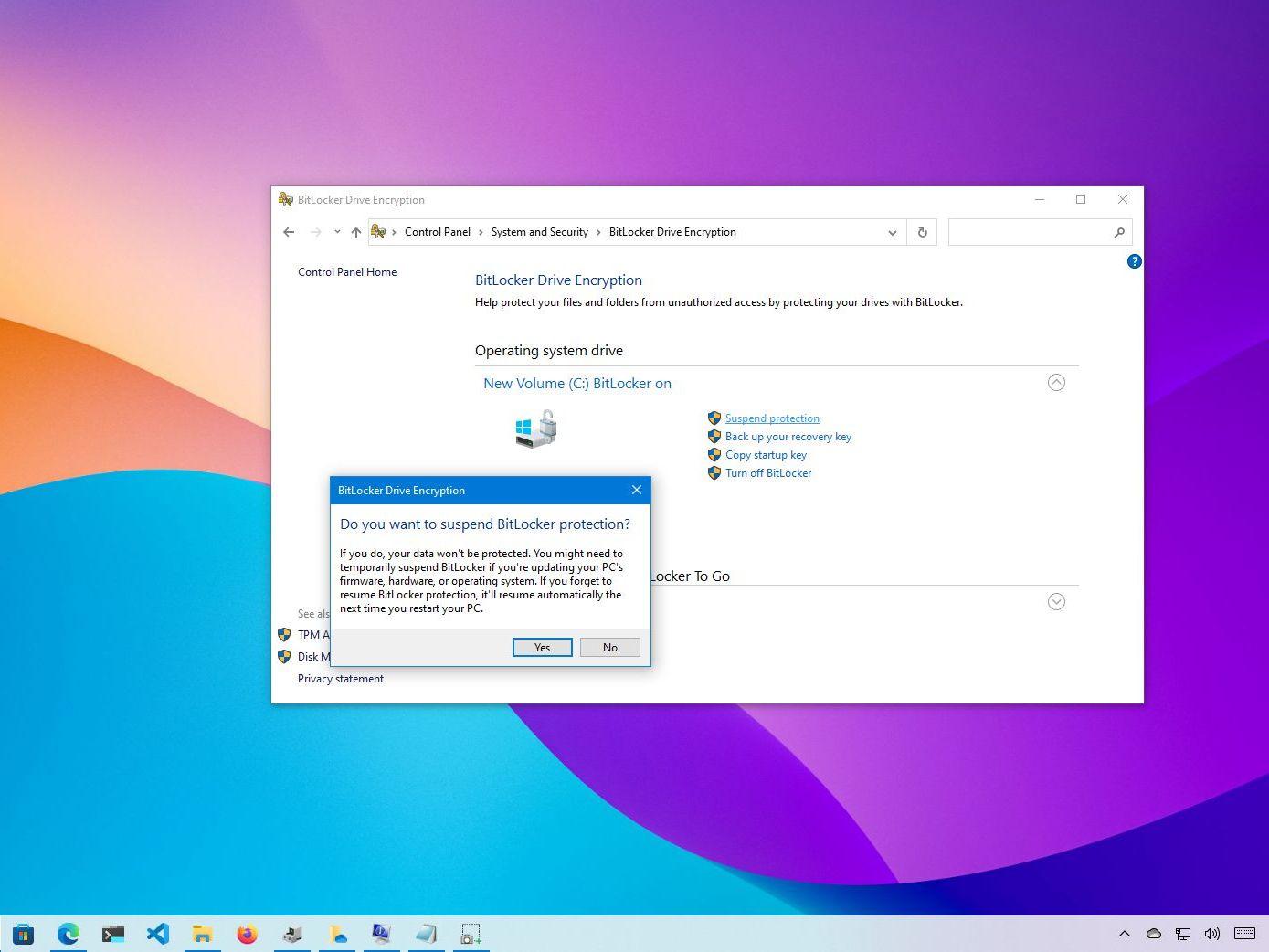
Task: Click BitLocker Drive Encryption breadcrumb
Action: point(672,232)
